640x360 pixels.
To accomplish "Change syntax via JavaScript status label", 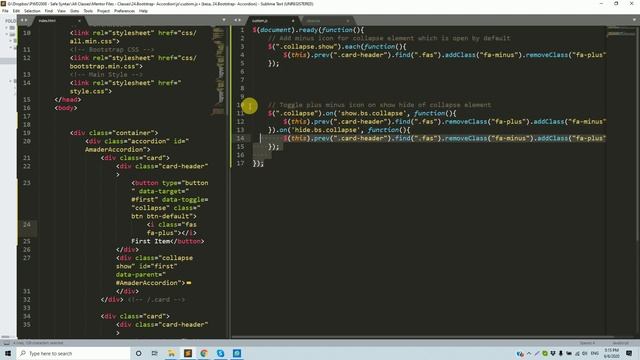I will (x=620, y=343).
